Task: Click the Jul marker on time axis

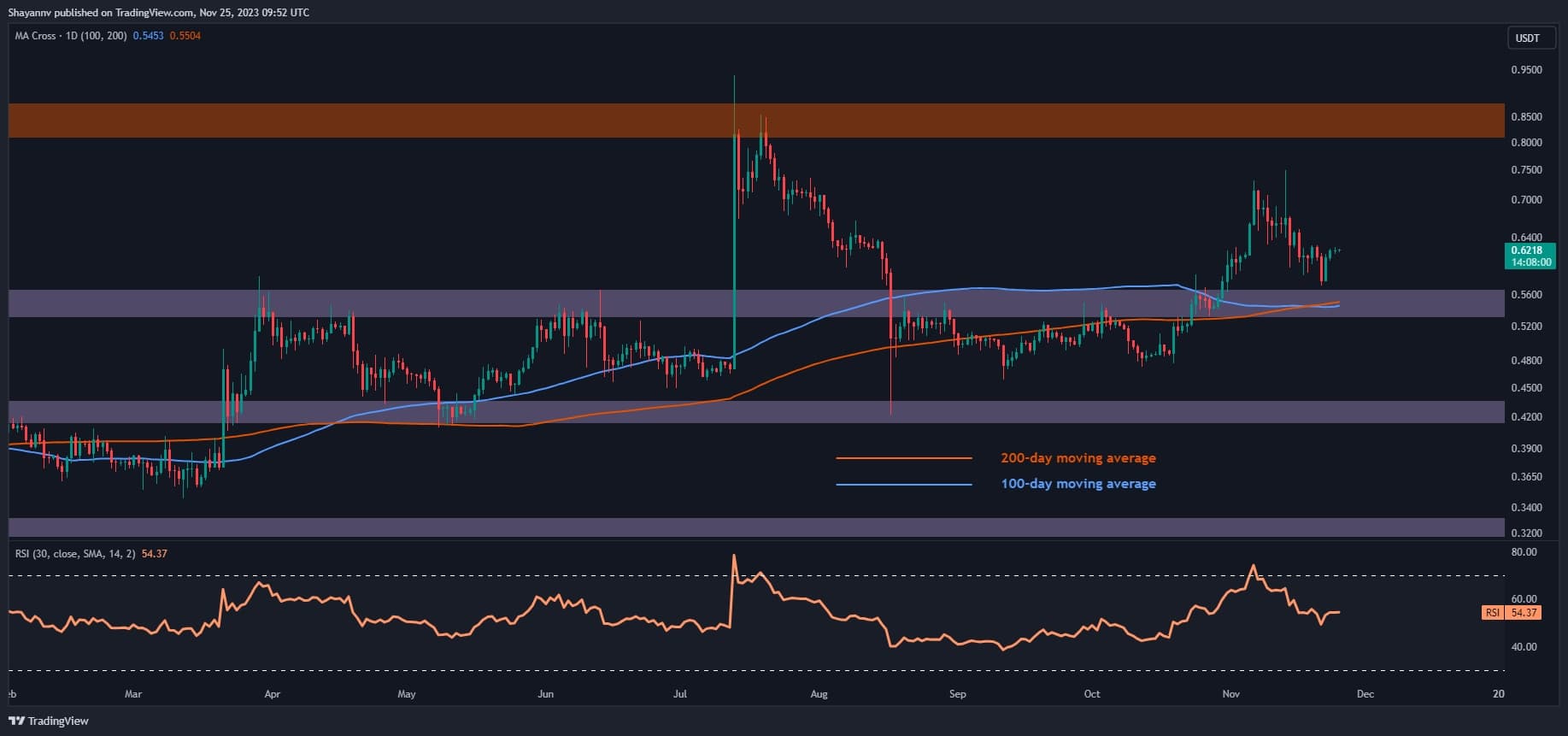Action: (680, 694)
